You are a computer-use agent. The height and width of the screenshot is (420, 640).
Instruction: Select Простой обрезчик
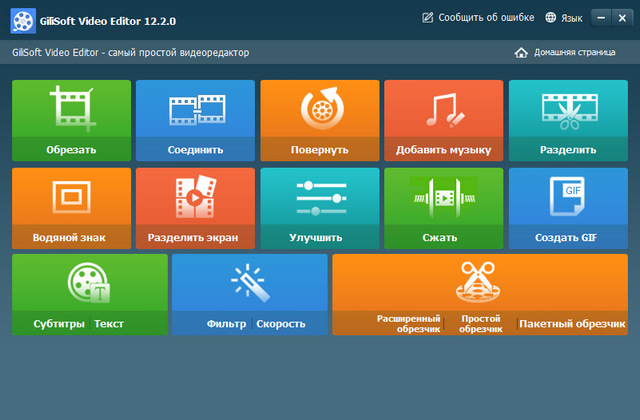480,323
